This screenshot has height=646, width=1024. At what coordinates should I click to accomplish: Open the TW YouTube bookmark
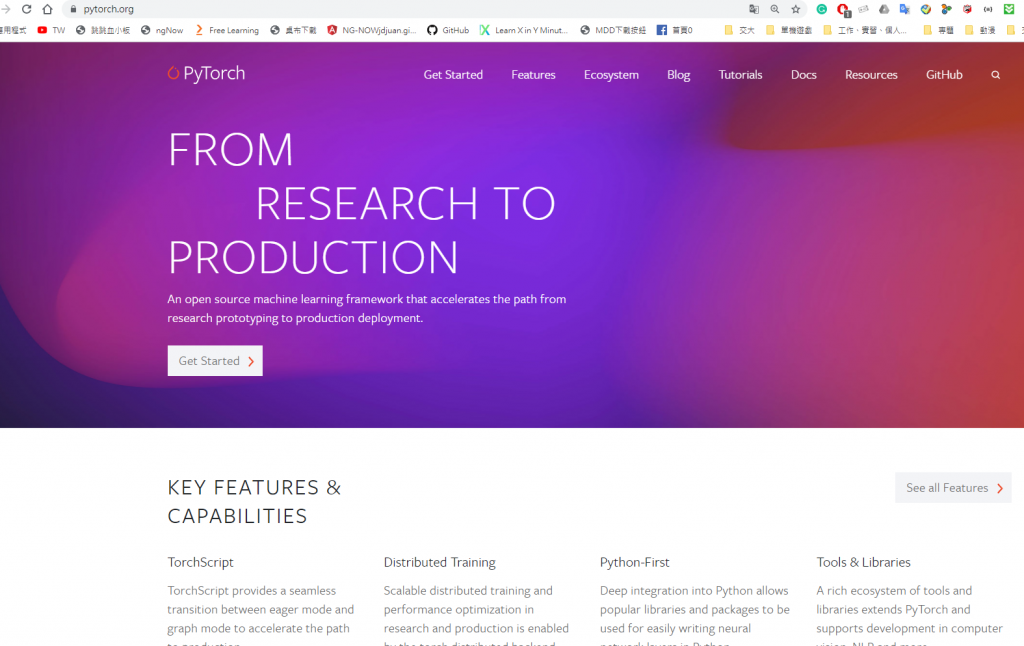51,30
